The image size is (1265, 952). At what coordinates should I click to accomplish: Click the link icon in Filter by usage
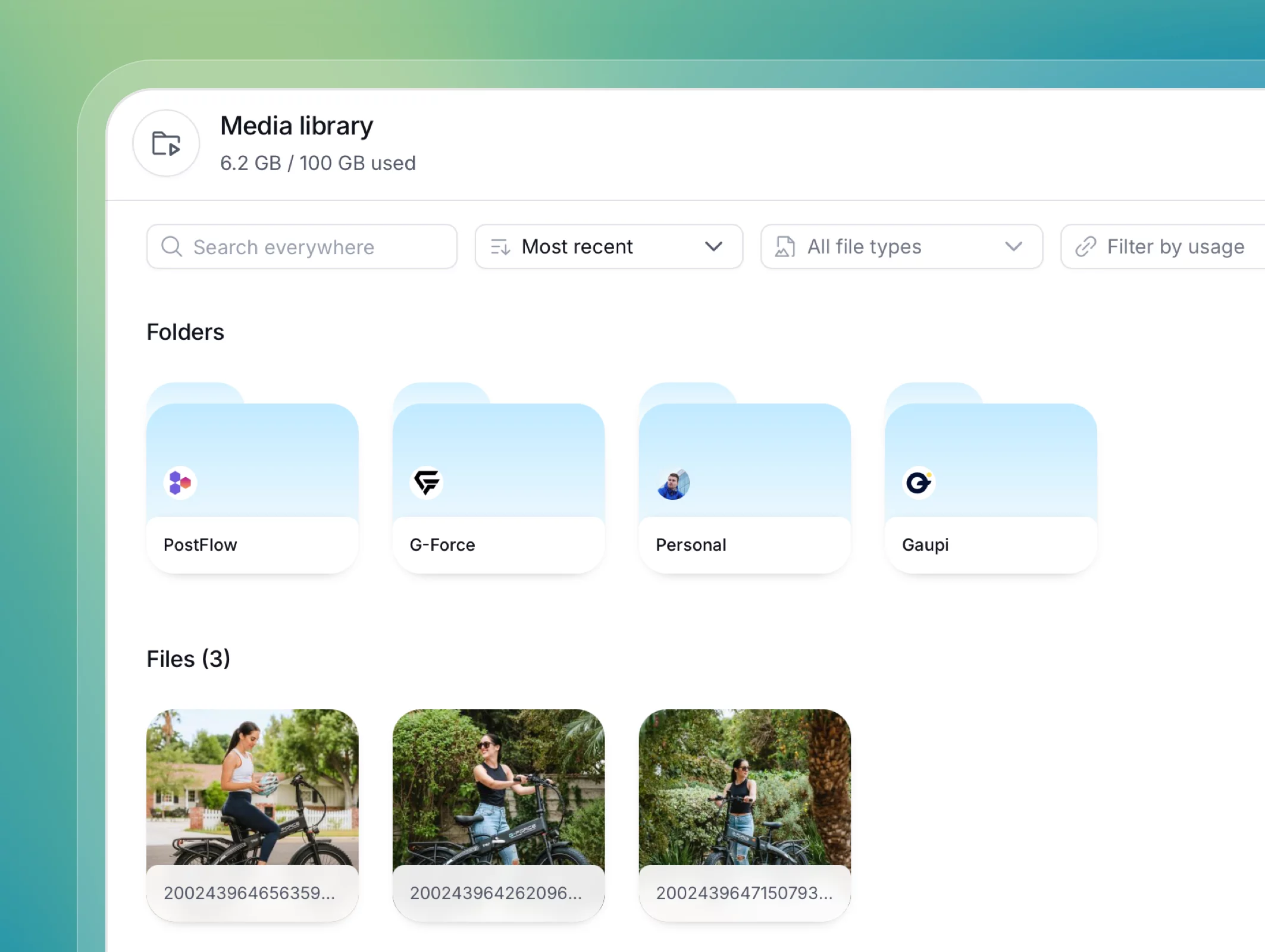tap(1086, 246)
